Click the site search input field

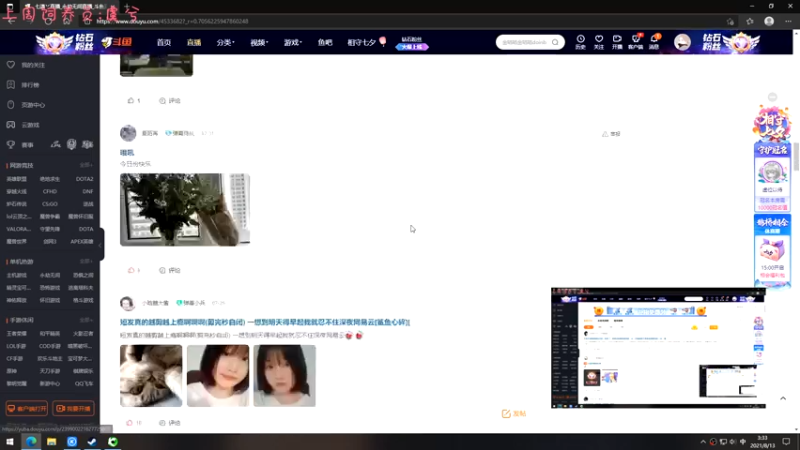pos(526,42)
